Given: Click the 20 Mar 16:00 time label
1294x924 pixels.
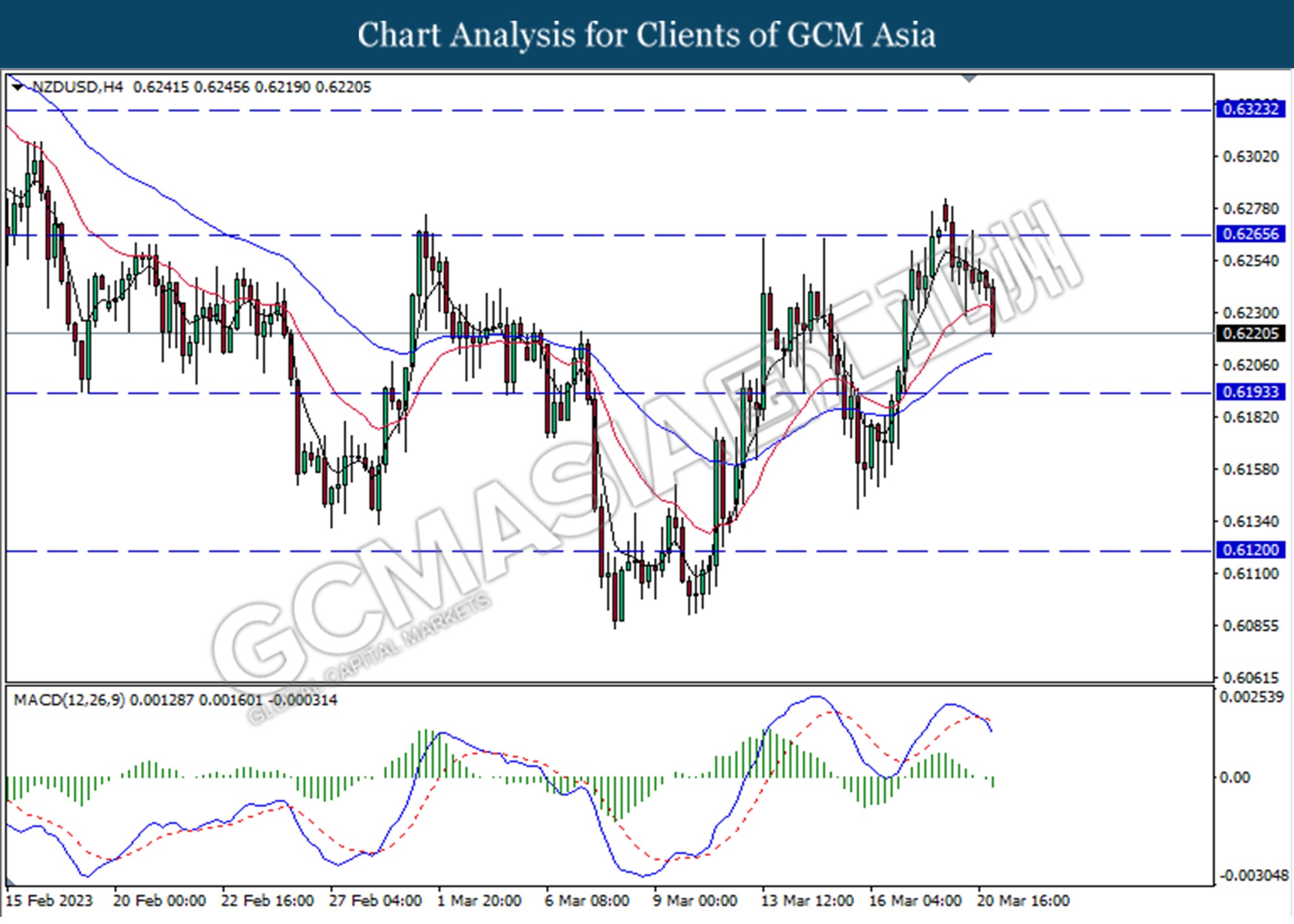Looking at the screenshot, I should tap(1023, 901).
